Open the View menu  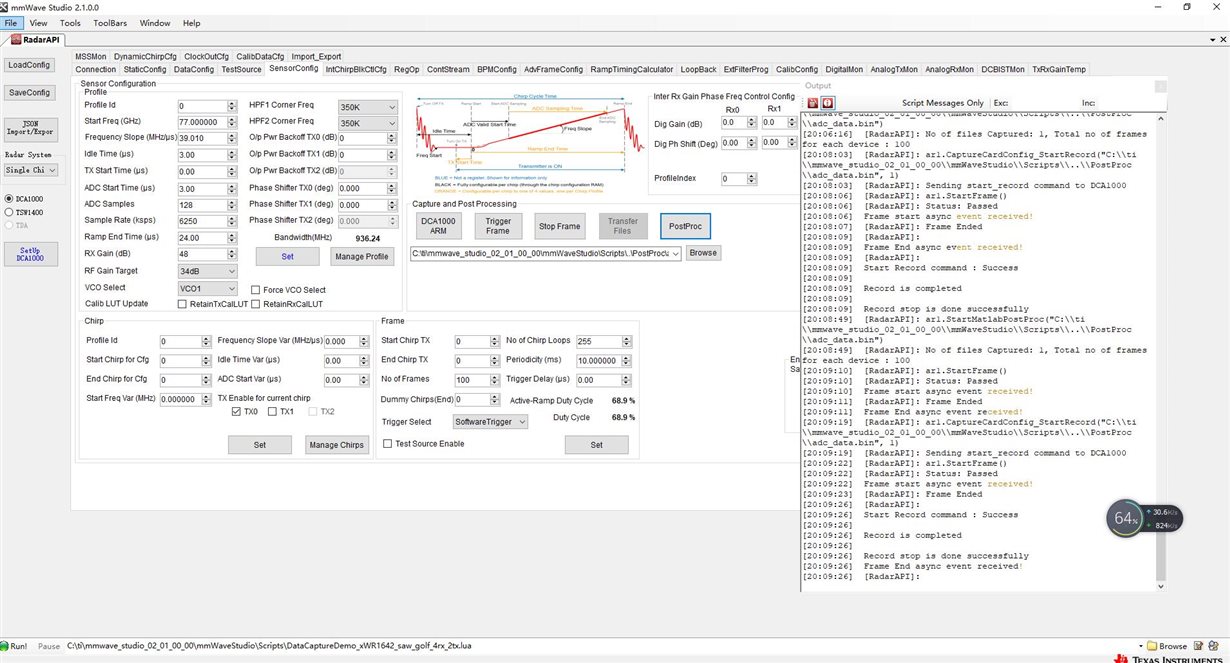click(x=38, y=23)
